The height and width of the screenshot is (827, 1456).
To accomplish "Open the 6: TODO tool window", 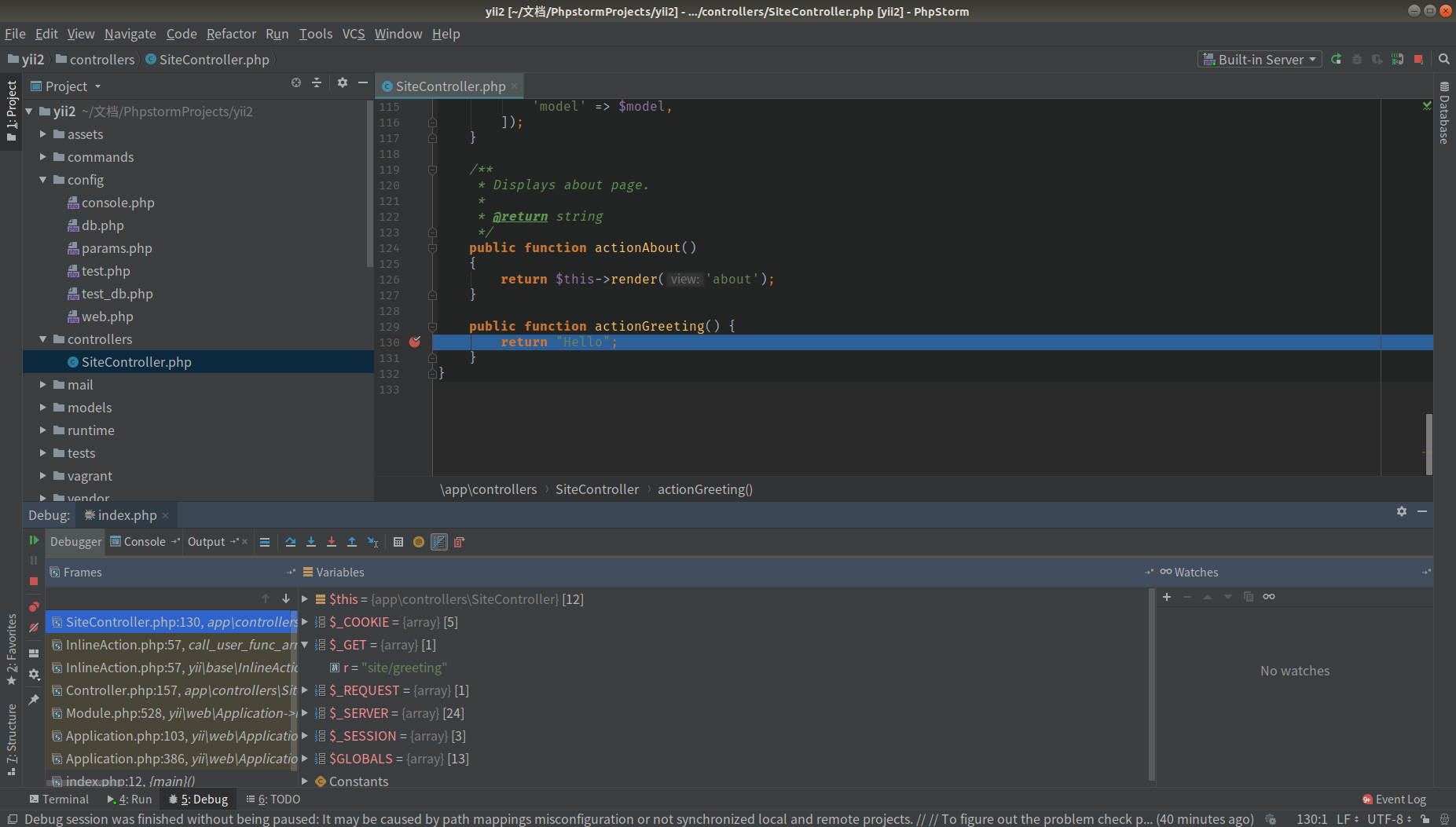I will [x=273, y=800].
